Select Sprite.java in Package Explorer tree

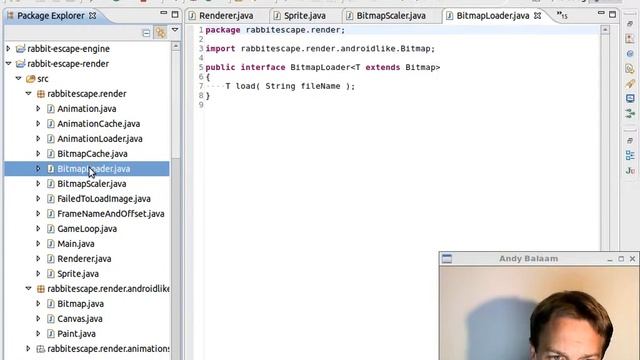[x=78, y=274]
